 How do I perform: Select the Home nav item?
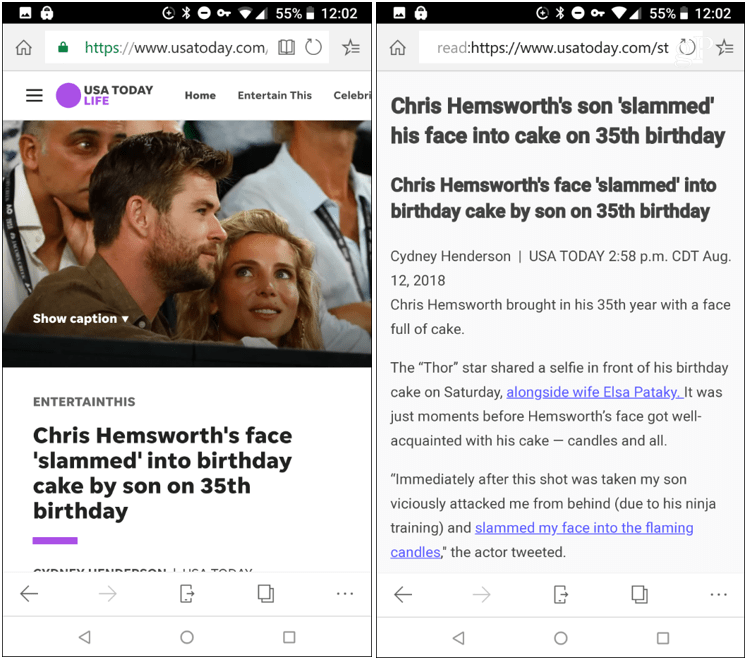200,95
